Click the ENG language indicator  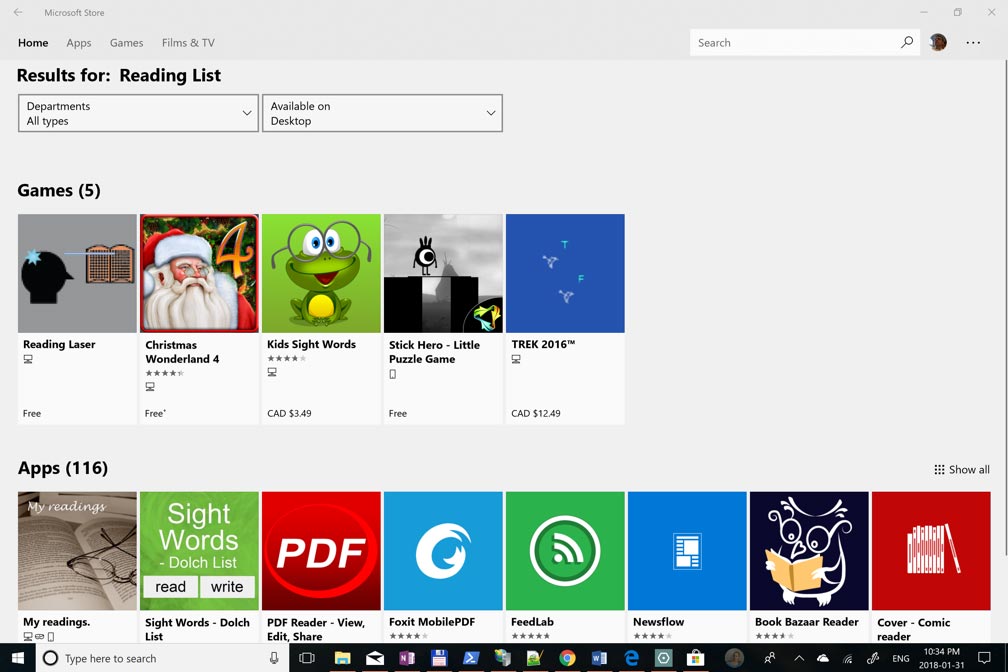click(x=901, y=658)
